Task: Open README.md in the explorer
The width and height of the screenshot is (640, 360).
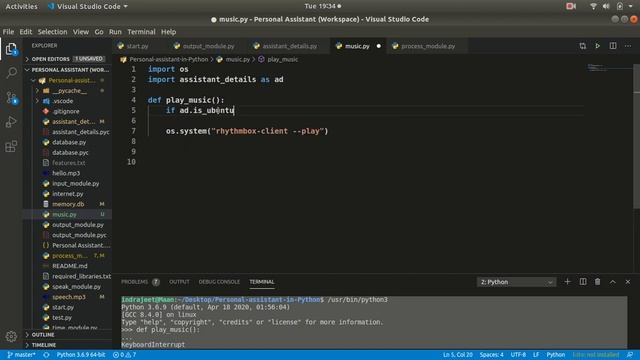Action: (x=67, y=266)
